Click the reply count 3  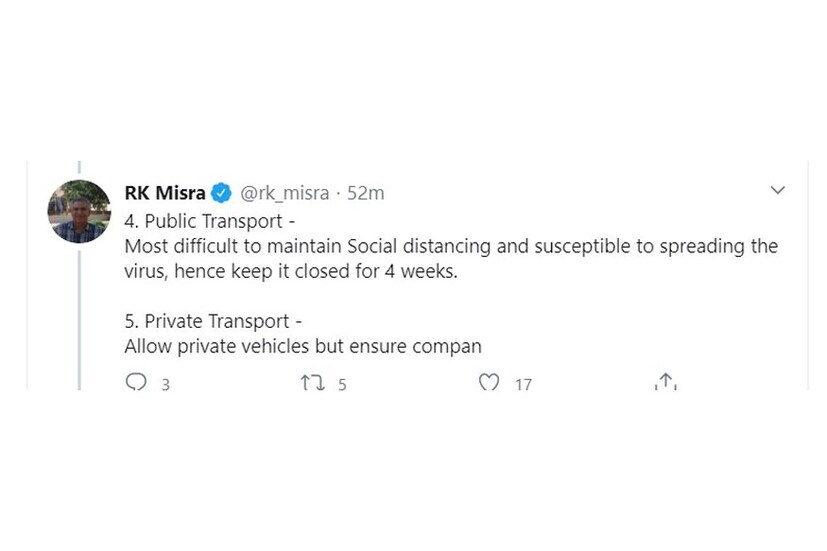pos(166,384)
